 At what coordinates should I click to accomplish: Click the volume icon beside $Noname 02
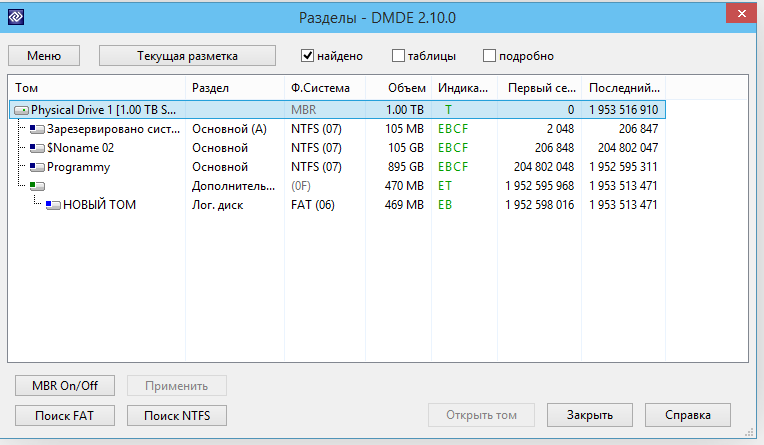[x=37, y=148]
